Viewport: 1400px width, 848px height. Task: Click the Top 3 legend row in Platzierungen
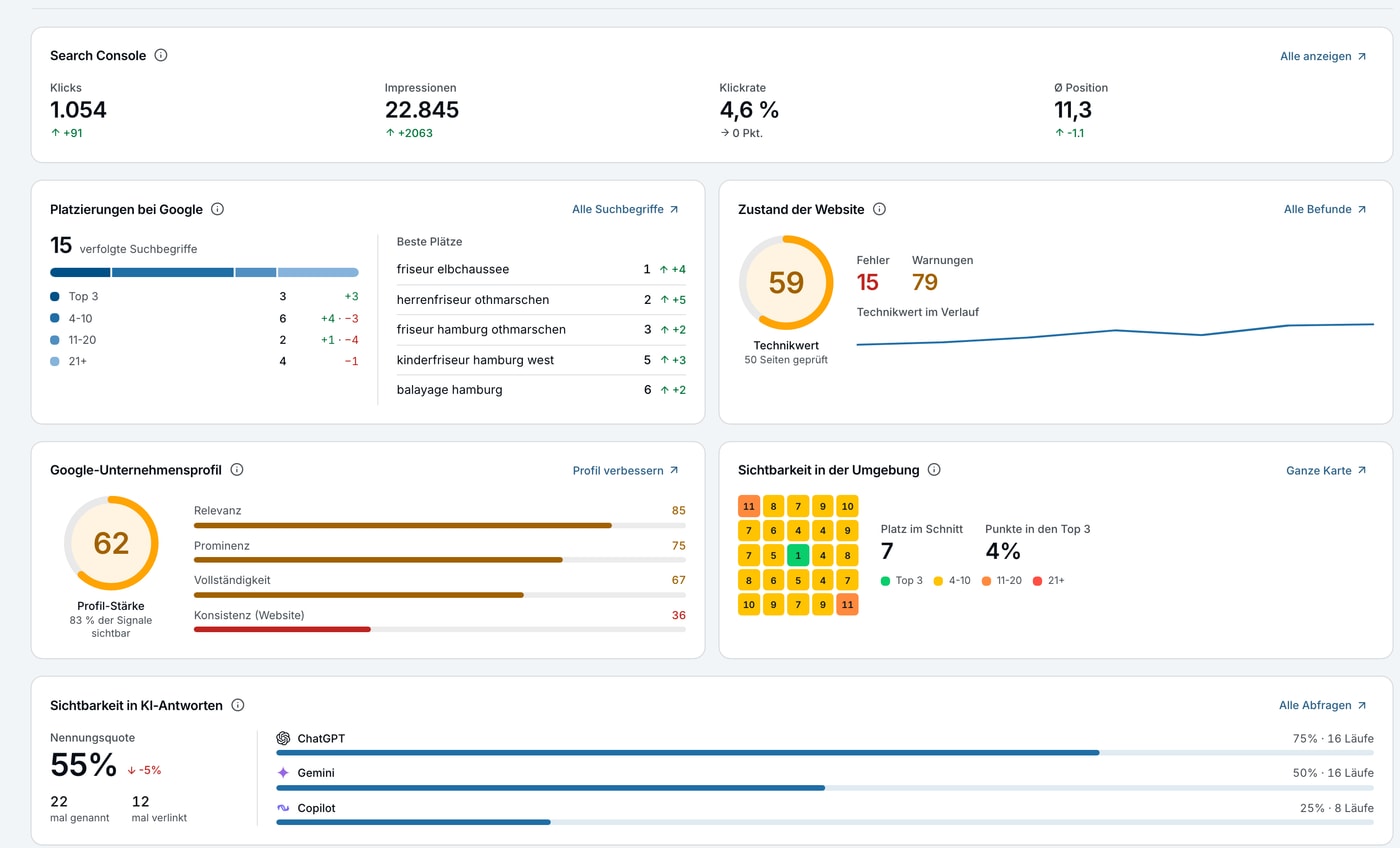coord(204,296)
